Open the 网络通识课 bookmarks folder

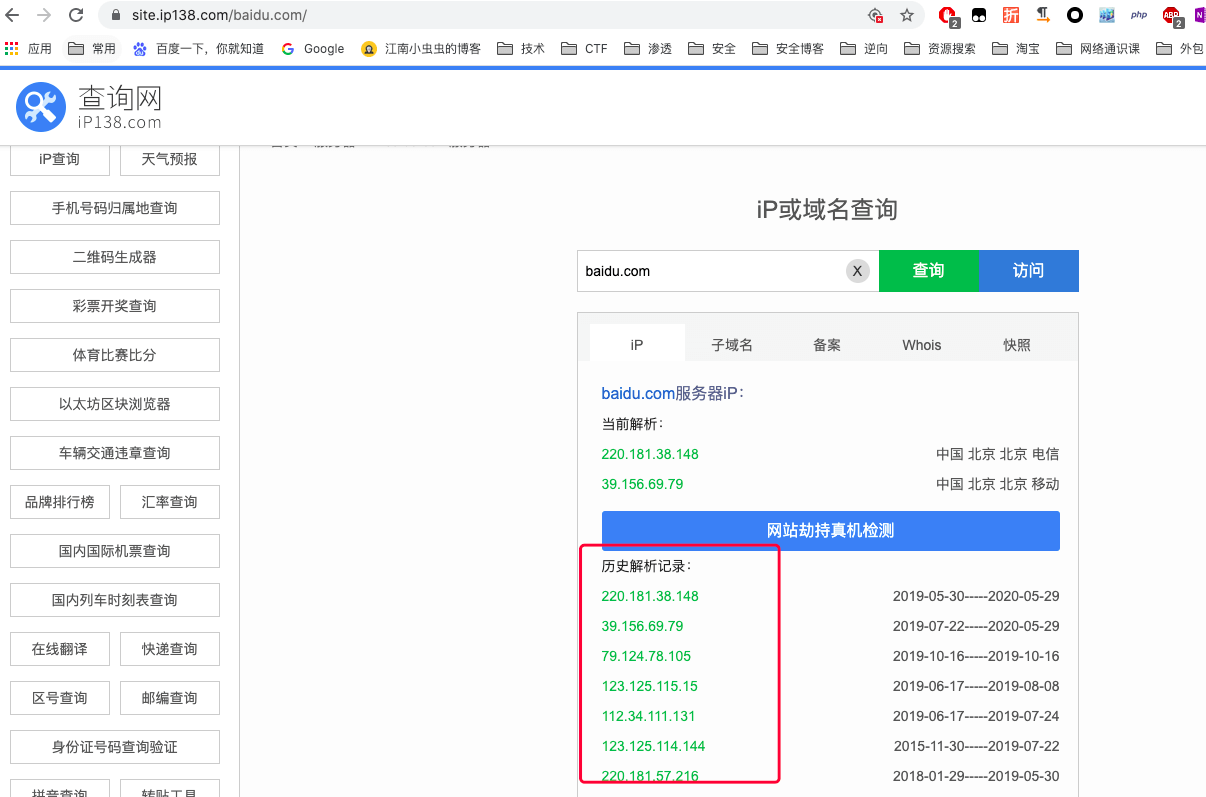tap(1098, 48)
